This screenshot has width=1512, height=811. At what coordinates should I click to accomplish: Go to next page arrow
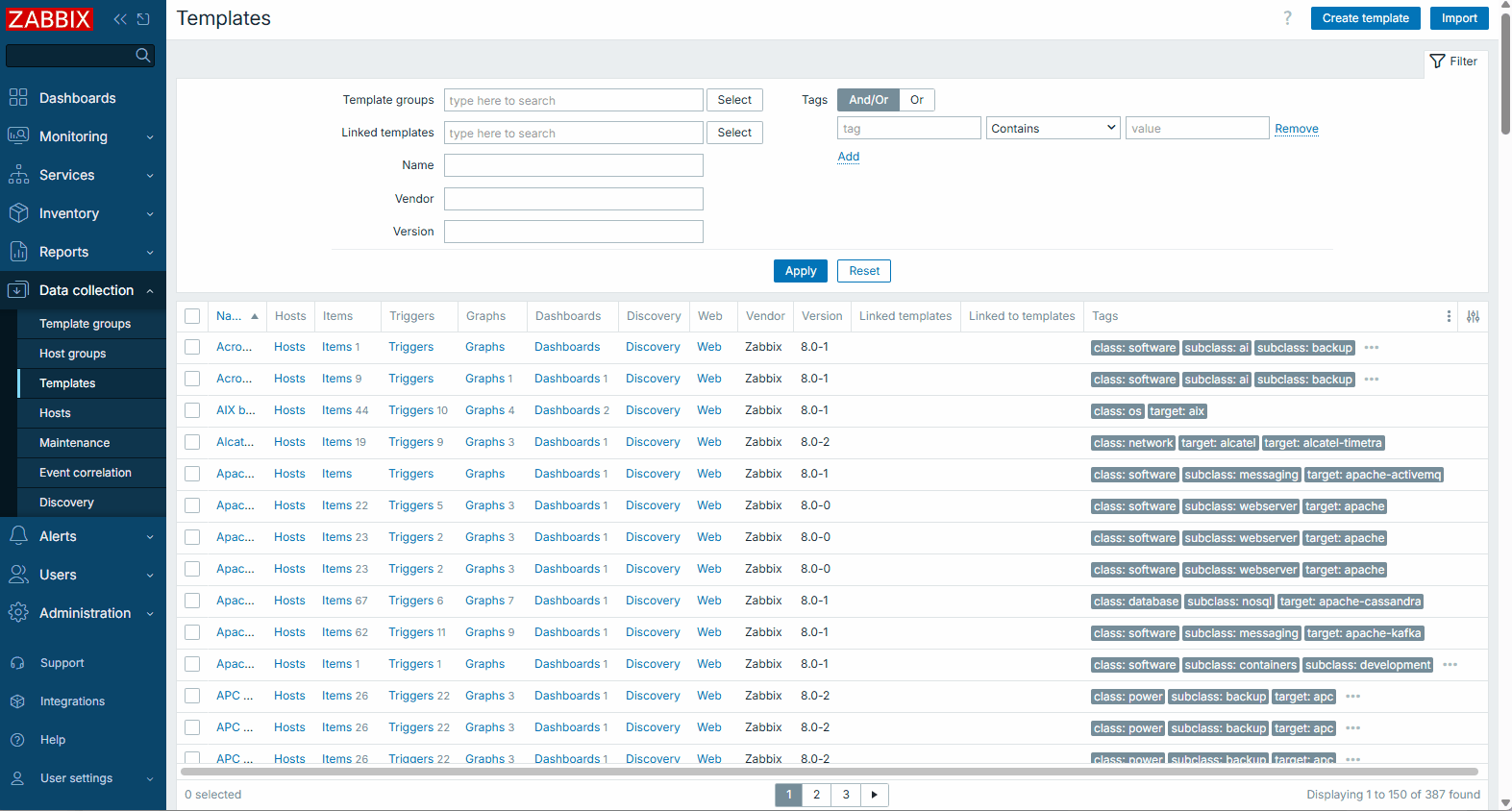click(874, 795)
